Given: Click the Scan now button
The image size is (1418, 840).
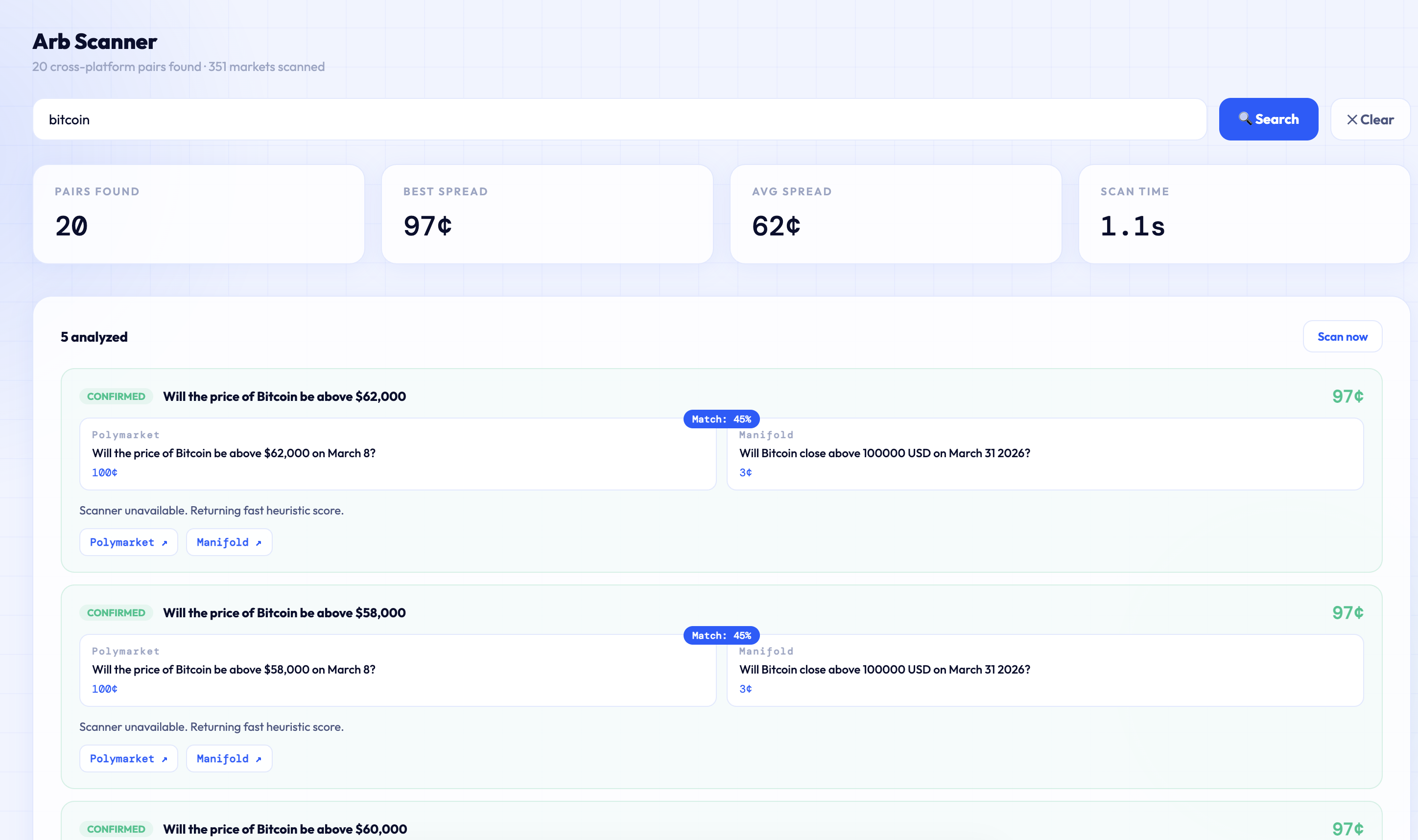Looking at the screenshot, I should click(1342, 337).
